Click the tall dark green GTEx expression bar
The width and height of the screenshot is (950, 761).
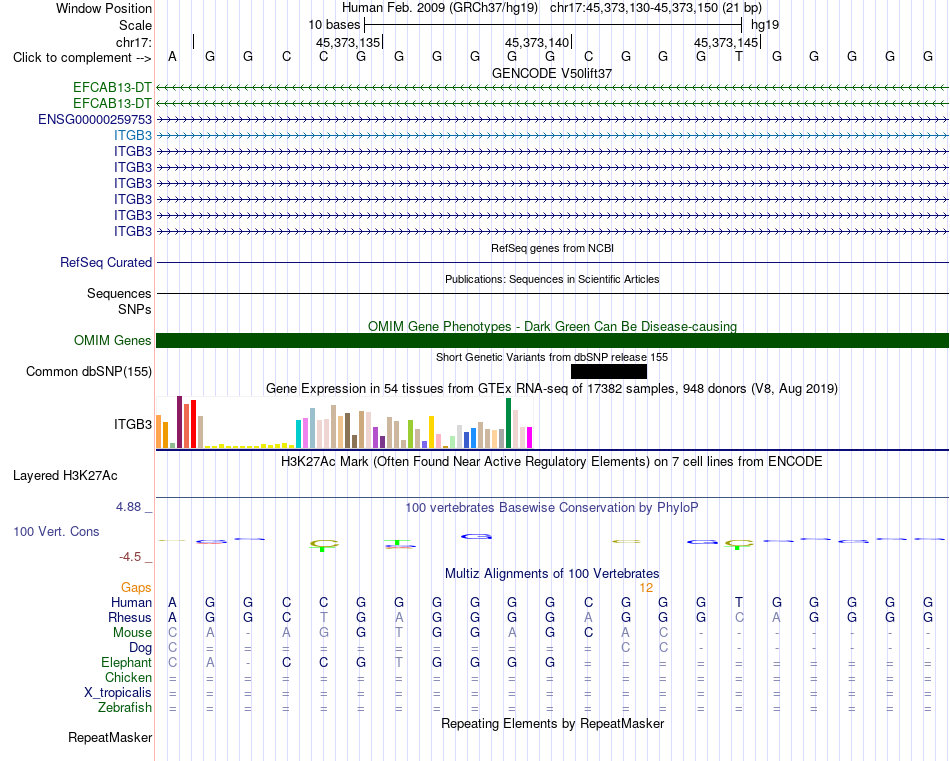pos(508,423)
